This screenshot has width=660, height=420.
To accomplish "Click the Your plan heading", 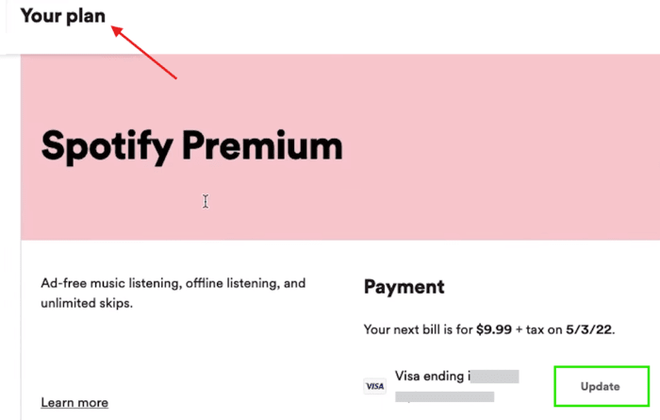I will (x=63, y=16).
